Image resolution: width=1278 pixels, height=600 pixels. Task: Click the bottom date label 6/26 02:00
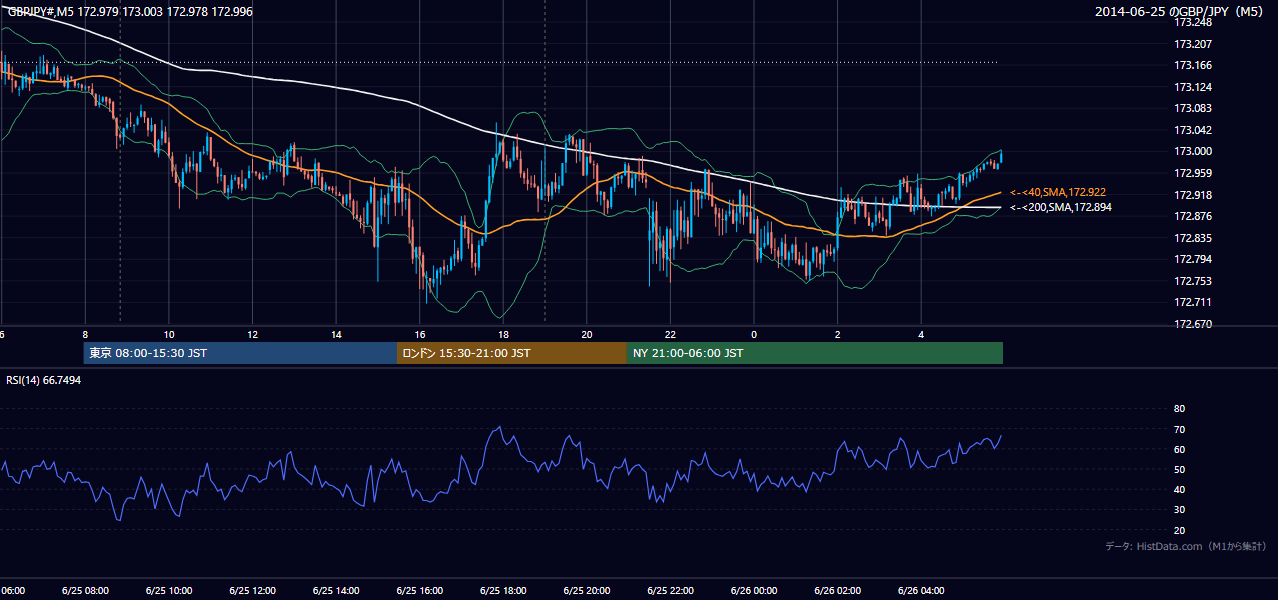pyautogui.click(x=837, y=591)
